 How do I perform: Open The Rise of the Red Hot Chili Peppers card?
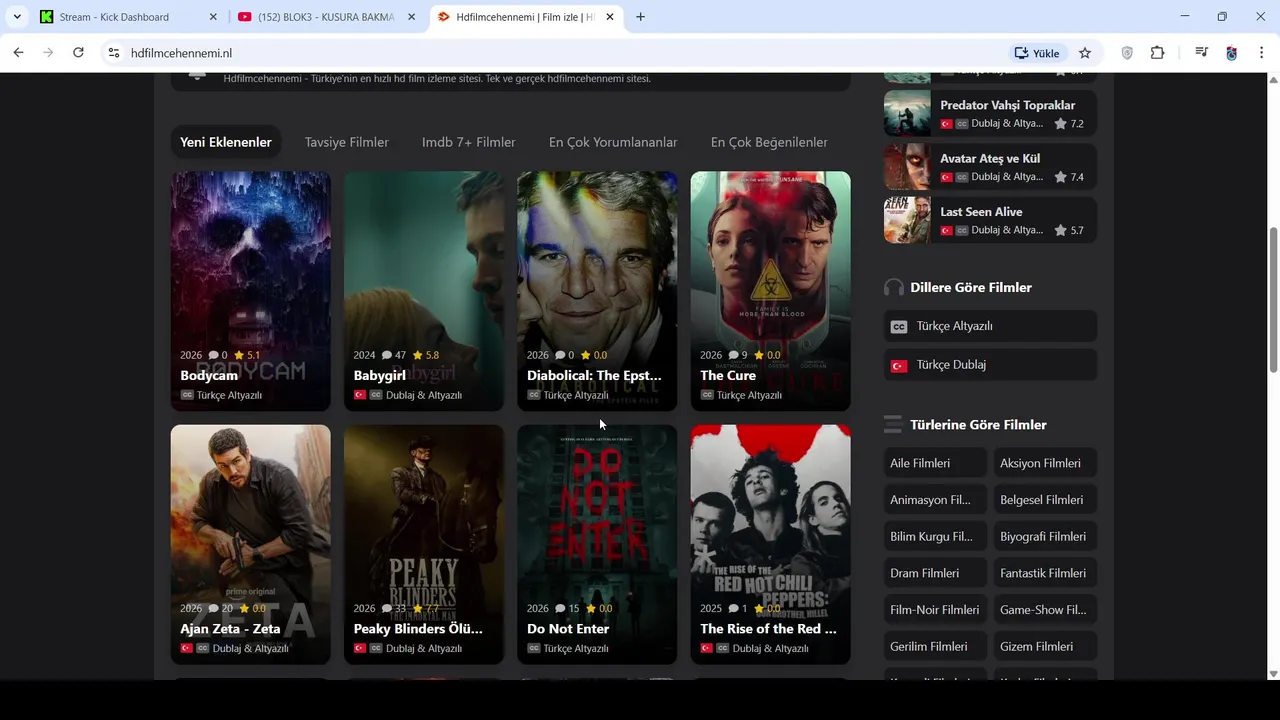[771, 544]
